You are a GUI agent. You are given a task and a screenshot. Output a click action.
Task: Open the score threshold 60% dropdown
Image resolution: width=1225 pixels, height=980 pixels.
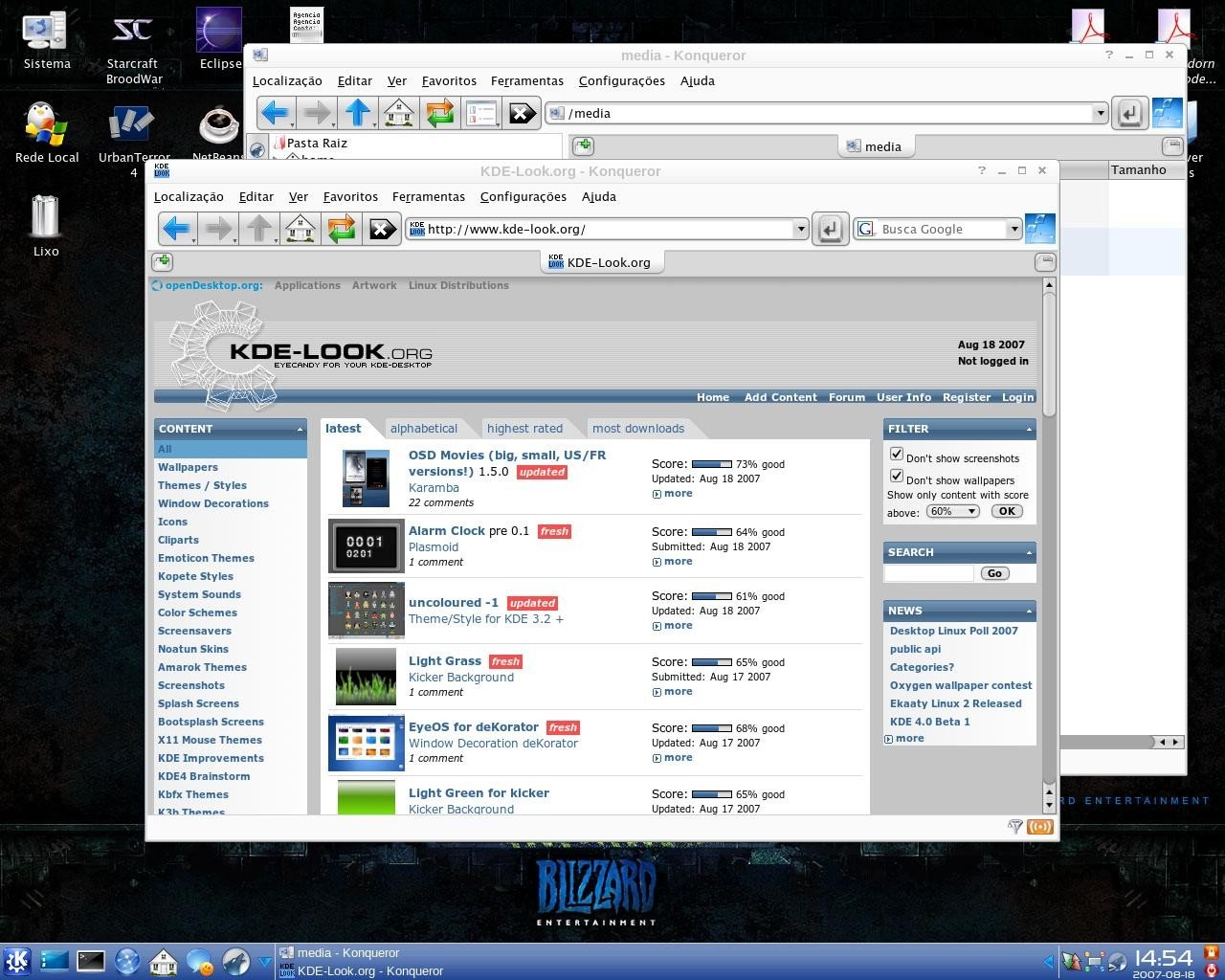pos(953,511)
